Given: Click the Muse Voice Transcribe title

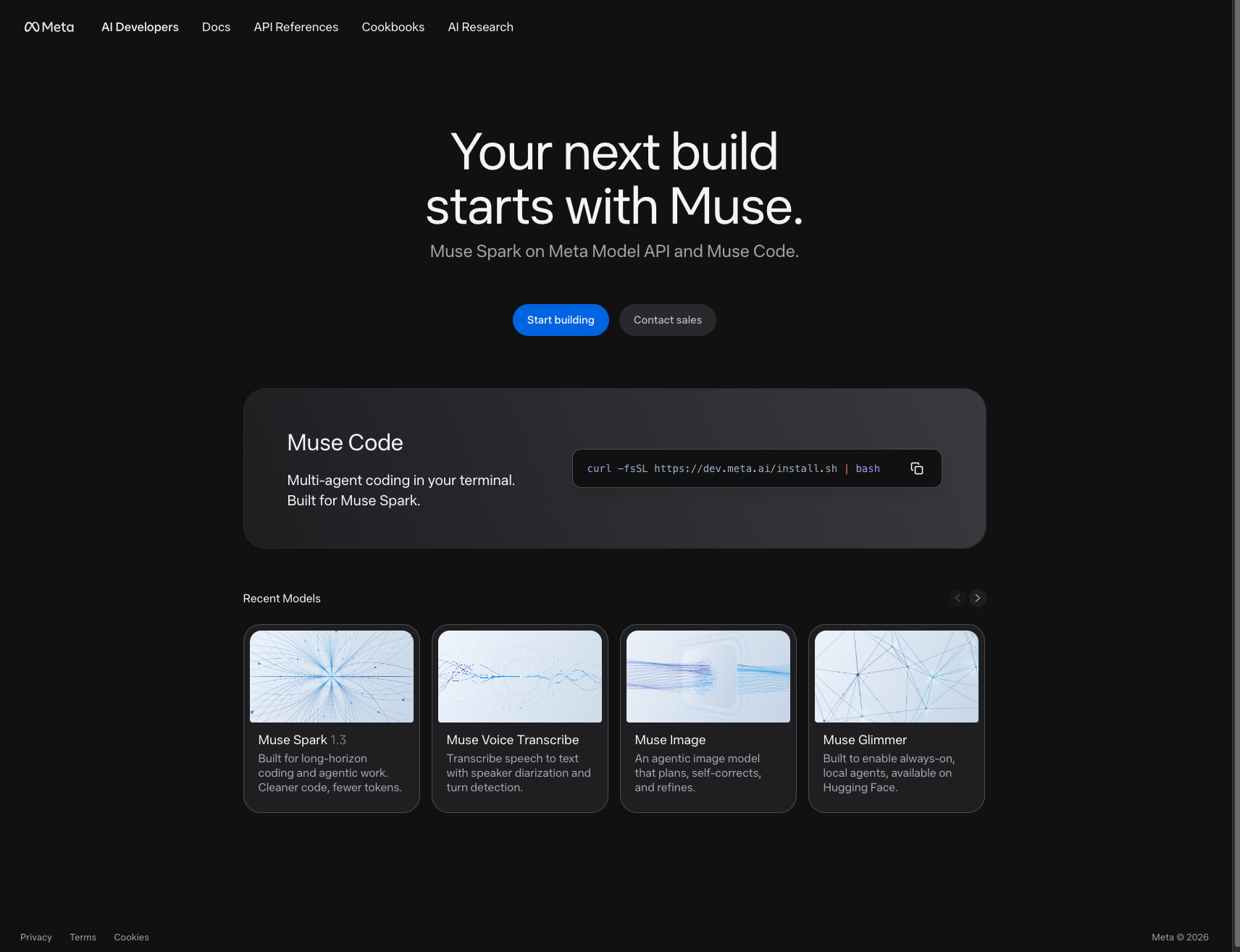Looking at the screenshot, I should coord(513,740).
